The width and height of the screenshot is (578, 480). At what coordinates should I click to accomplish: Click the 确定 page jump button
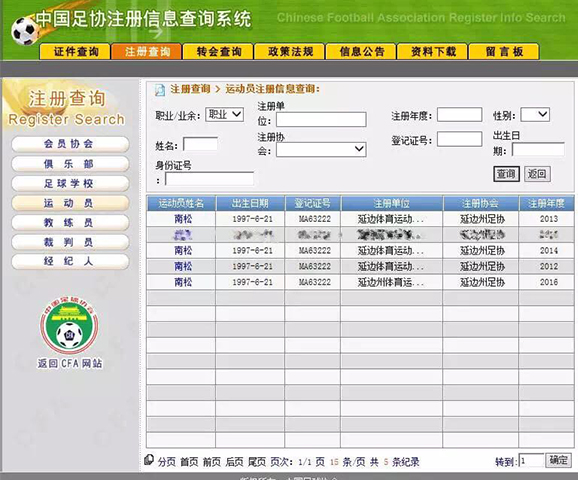pos(558,460)
